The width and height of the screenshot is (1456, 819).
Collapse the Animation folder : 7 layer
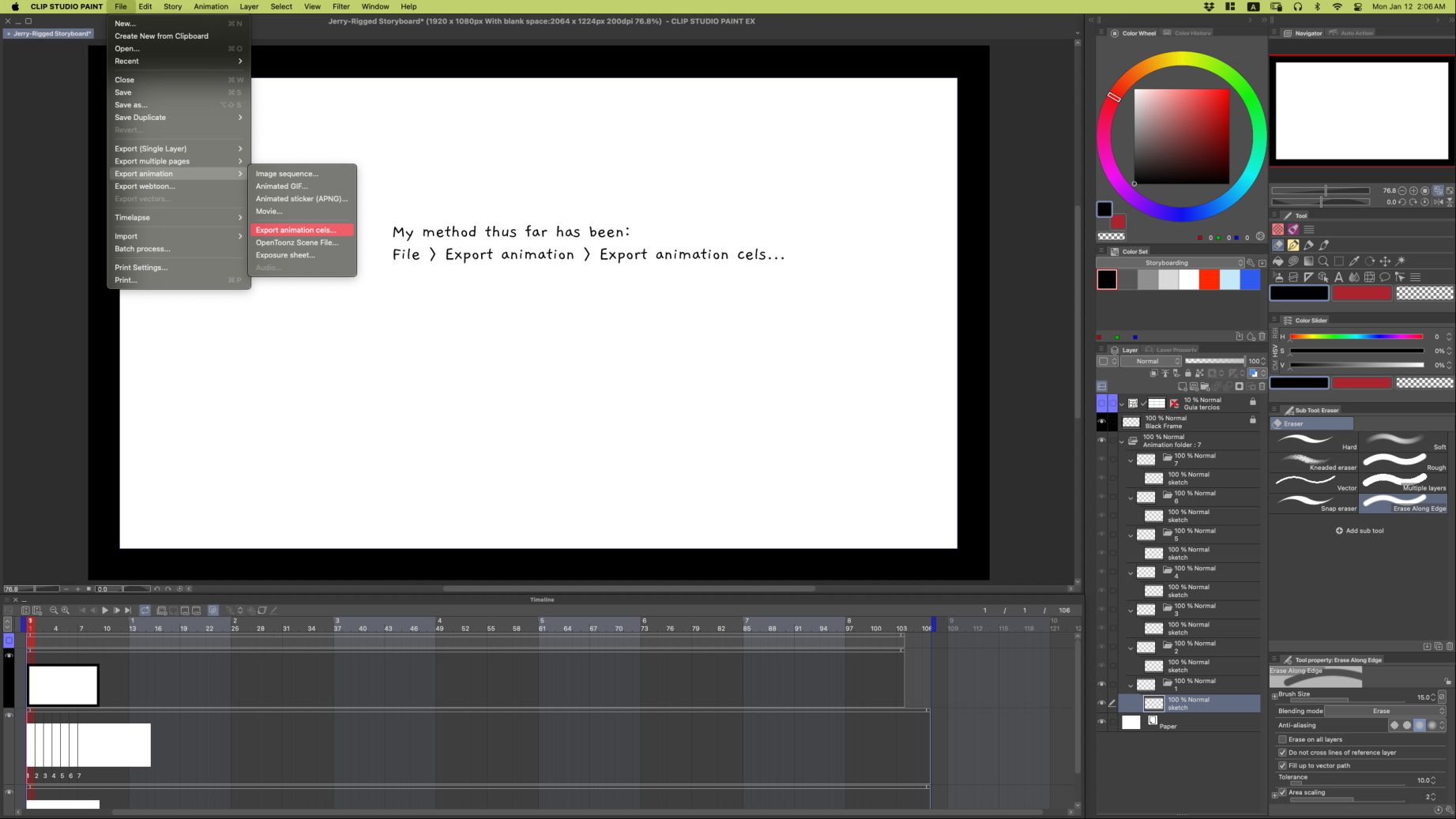pos(1122,441)
